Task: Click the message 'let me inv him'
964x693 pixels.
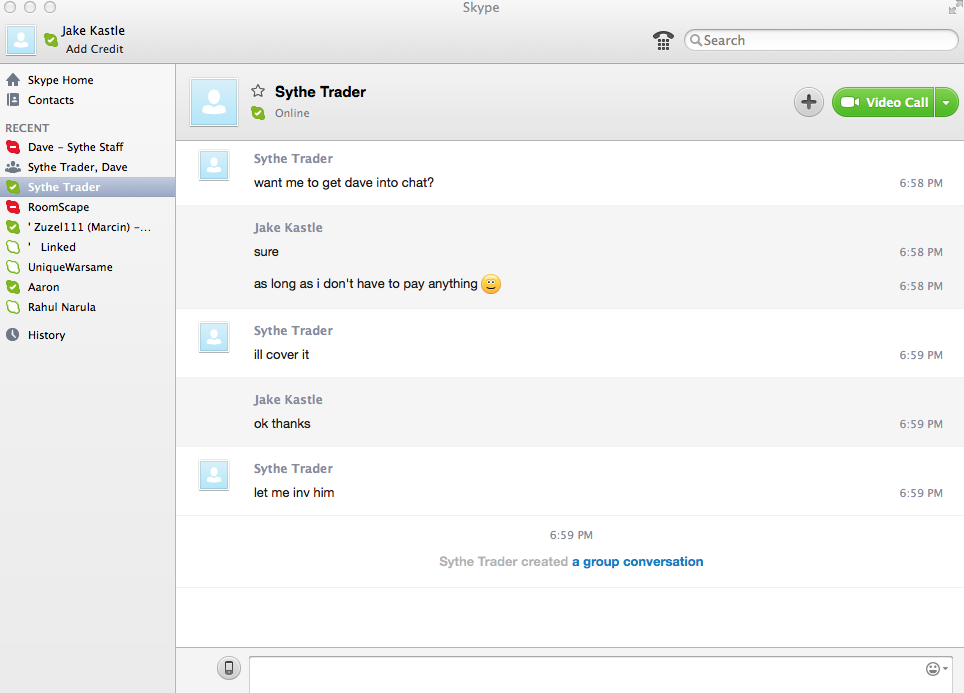Action: click(294, 493)
